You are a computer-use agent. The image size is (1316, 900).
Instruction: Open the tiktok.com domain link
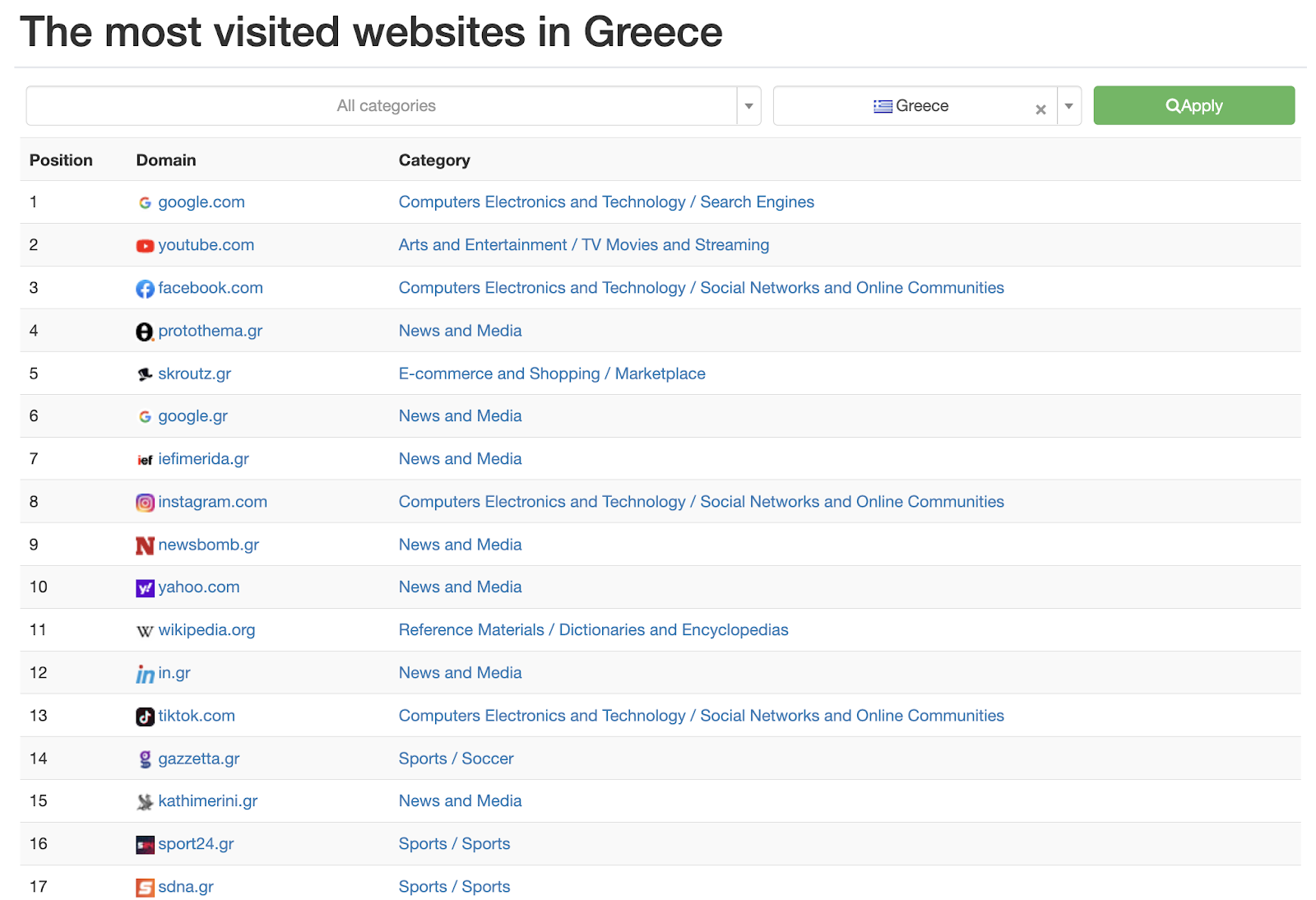(197, 716)
